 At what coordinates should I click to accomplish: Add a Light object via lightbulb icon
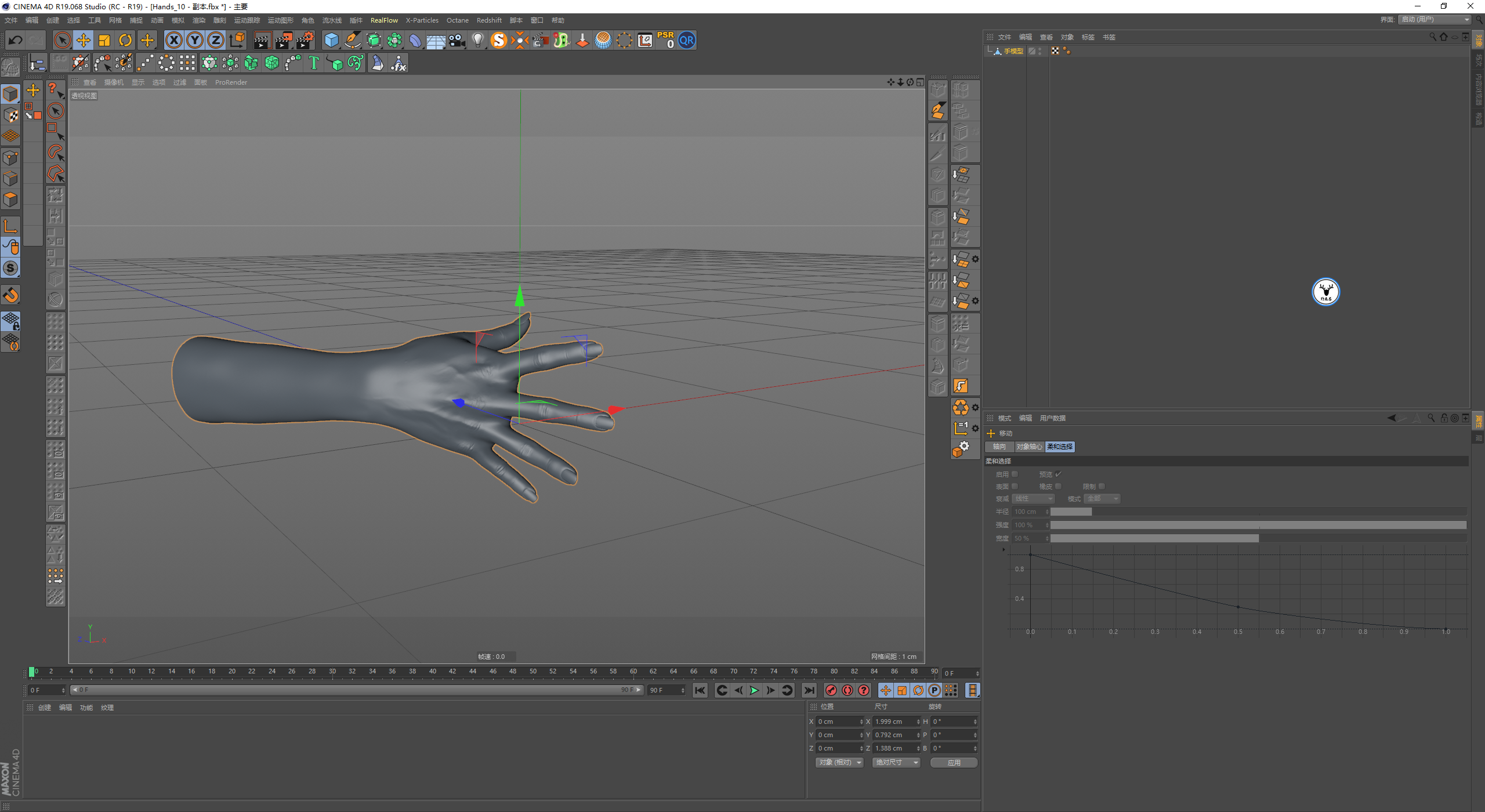coord(477,40)
